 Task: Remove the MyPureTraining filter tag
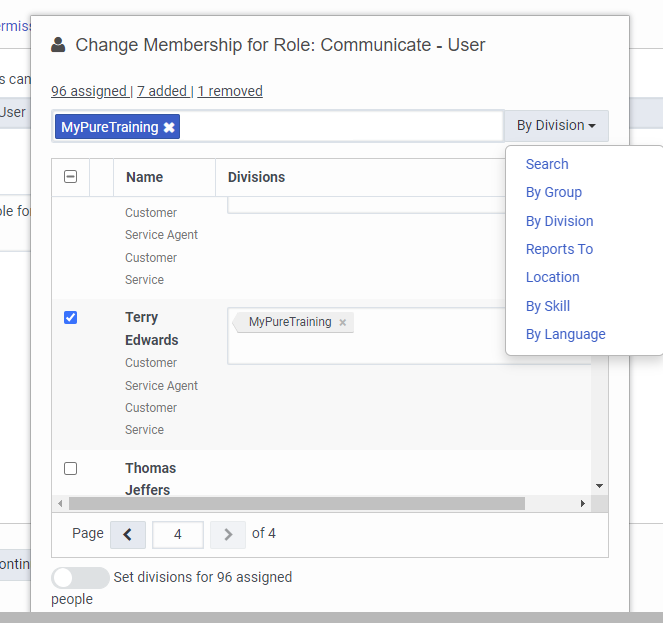(x=169, y=127)
